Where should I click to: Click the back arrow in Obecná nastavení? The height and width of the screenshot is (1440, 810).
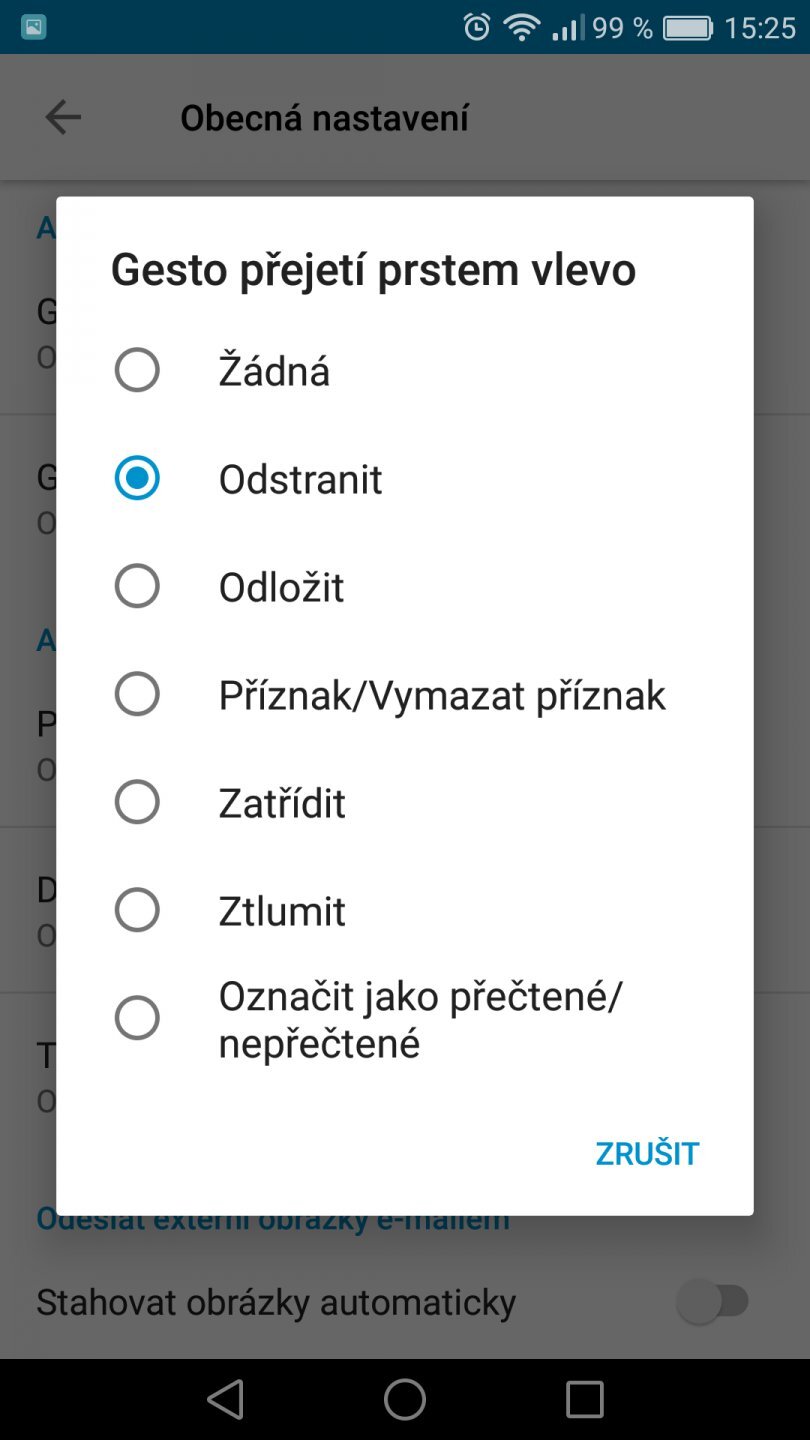click(63, 117)
